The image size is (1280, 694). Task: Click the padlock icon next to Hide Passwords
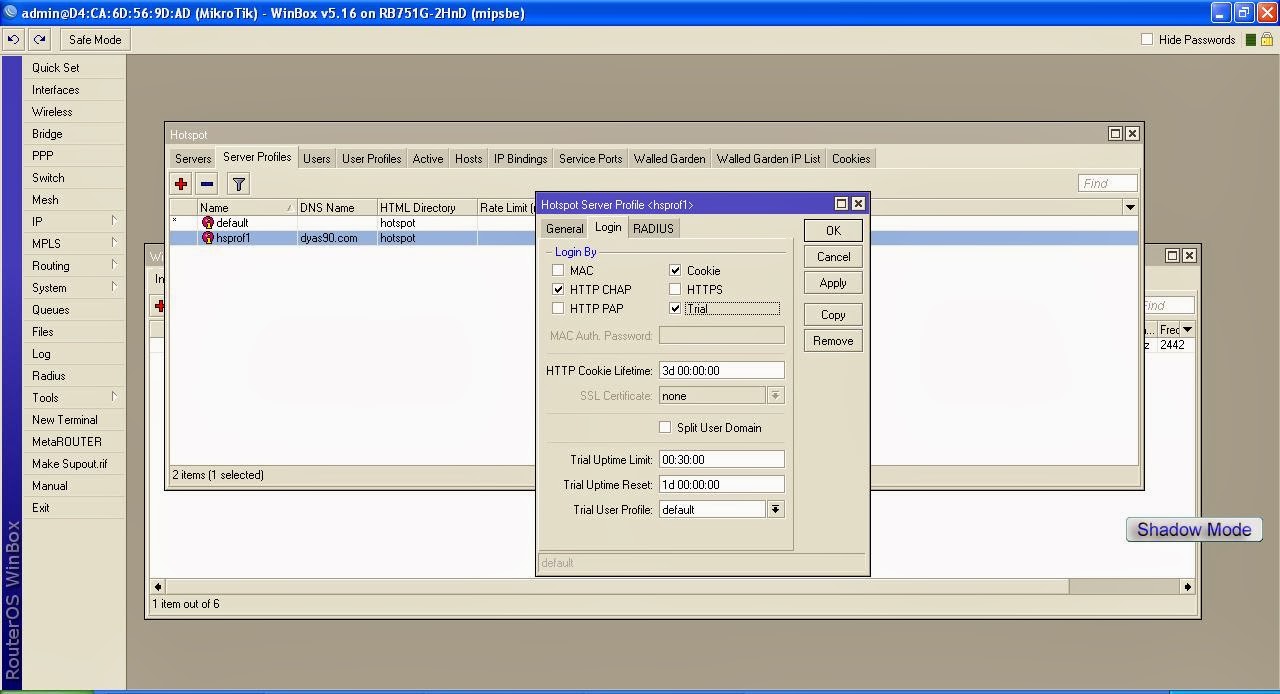click(x=1266, y=40)
